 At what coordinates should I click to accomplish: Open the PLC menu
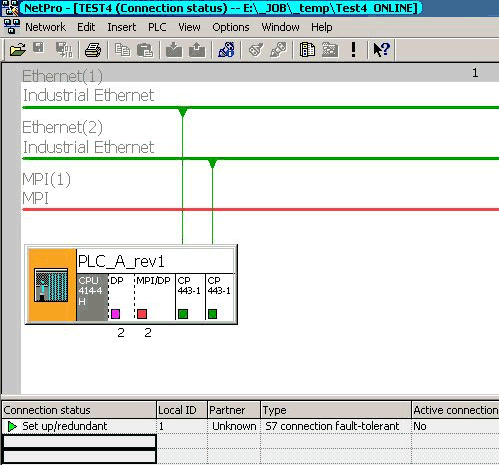click(x=157, y=27)
